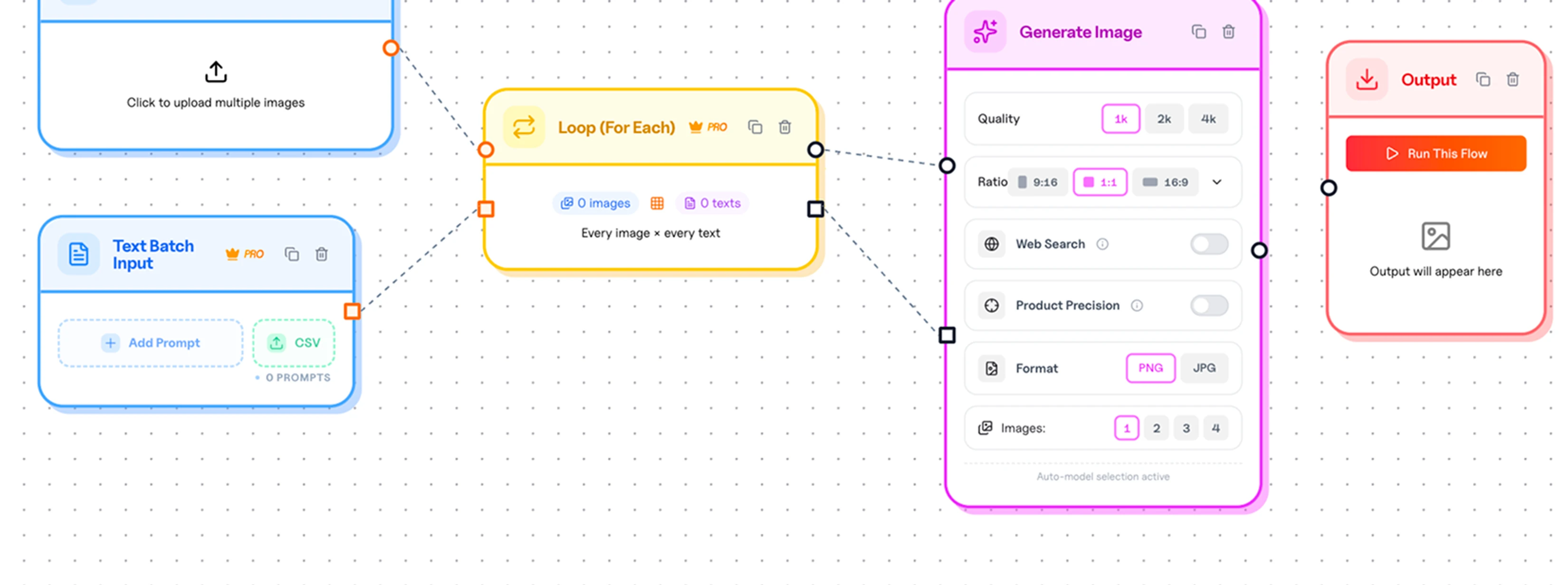Set image count to 1
Screen dimensions: 1568x585
(x=1127, y=428)
